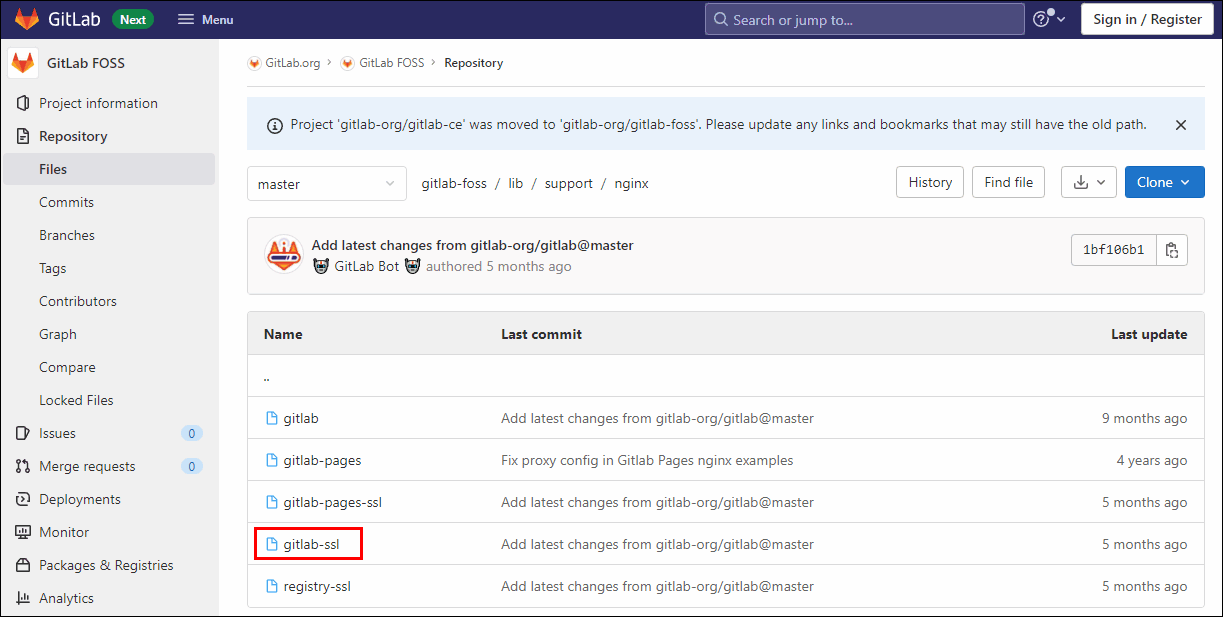The image size is (1223, 617).
Task: Open last commit link in registry-ssl row
Action: point(657,586)
